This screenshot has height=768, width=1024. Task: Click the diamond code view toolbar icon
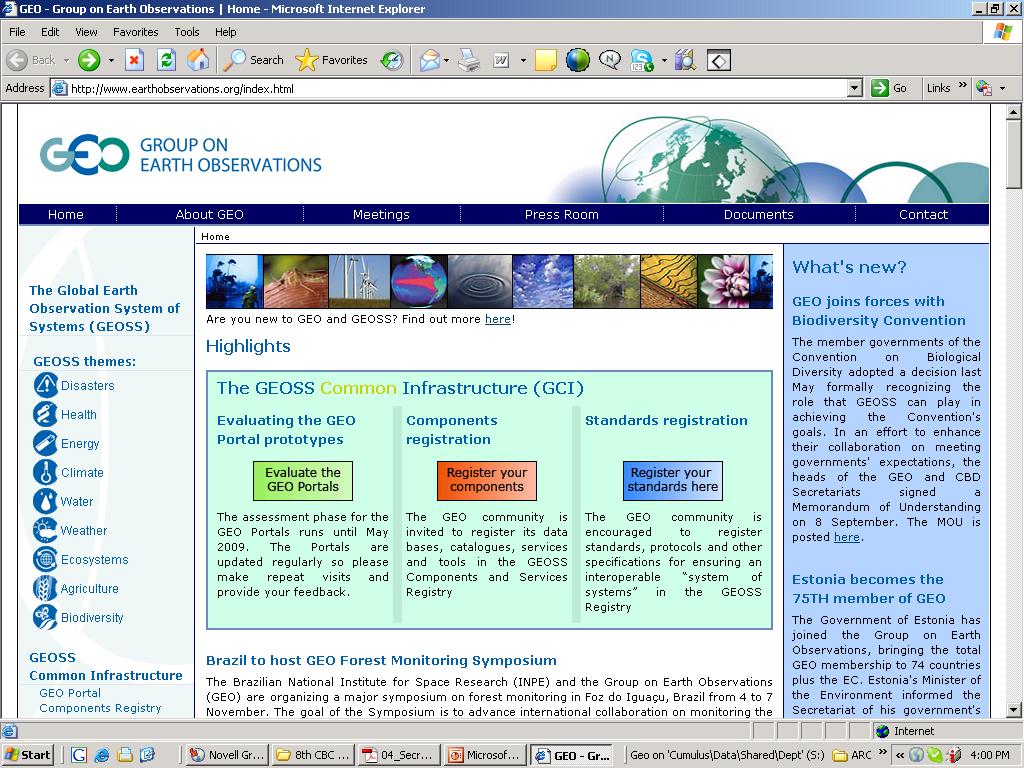click(718, 61)
